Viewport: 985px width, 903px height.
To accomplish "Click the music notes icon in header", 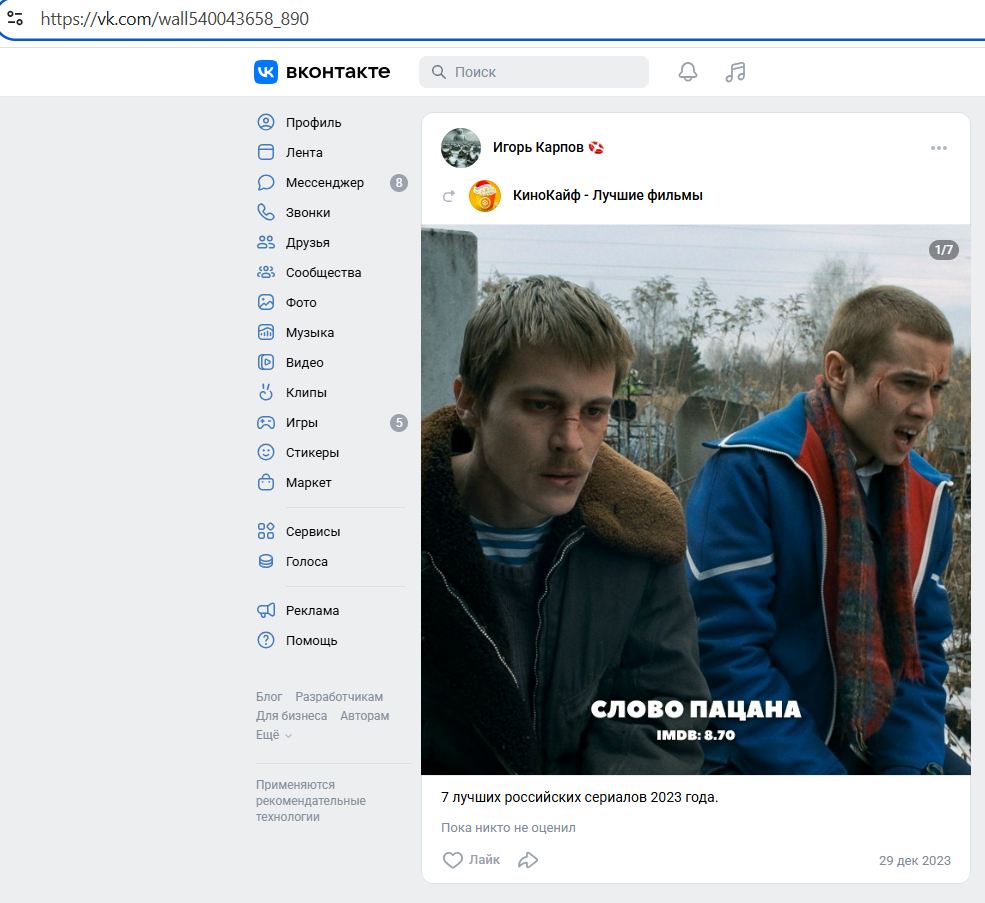I will coord(735,71).
